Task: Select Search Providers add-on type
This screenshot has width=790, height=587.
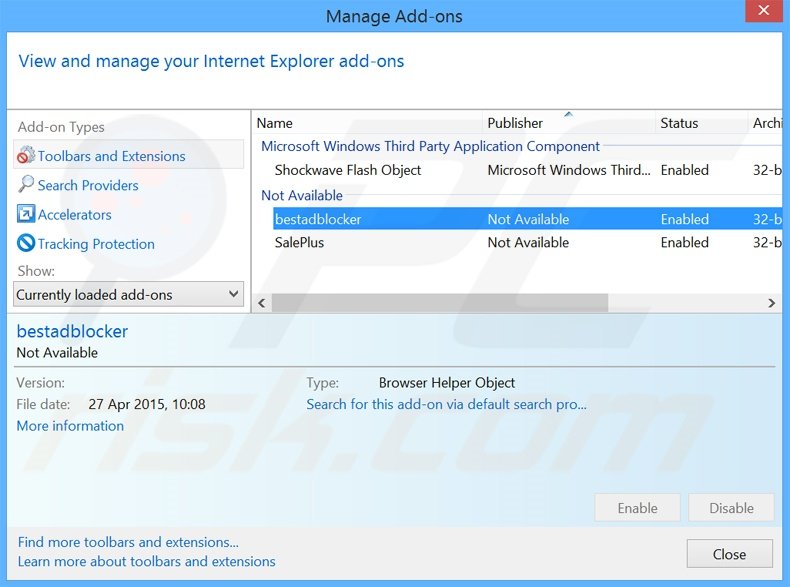Action: tap(88, 185)
